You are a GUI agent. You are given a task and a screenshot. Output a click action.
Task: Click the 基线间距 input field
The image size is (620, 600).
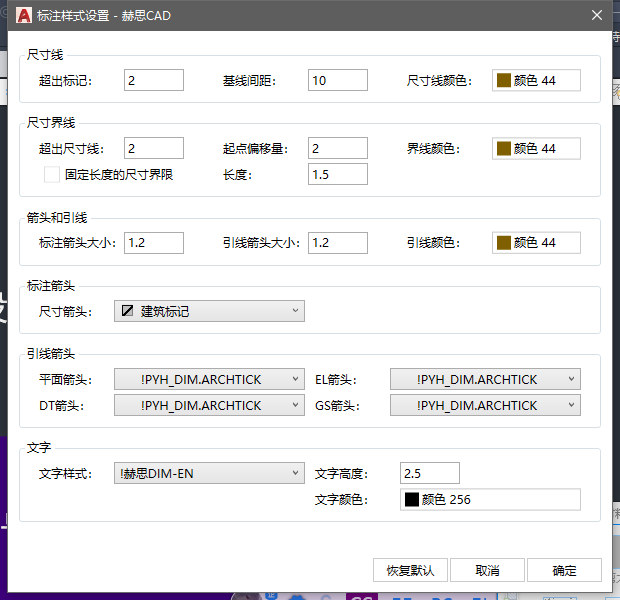coord(338,80)
